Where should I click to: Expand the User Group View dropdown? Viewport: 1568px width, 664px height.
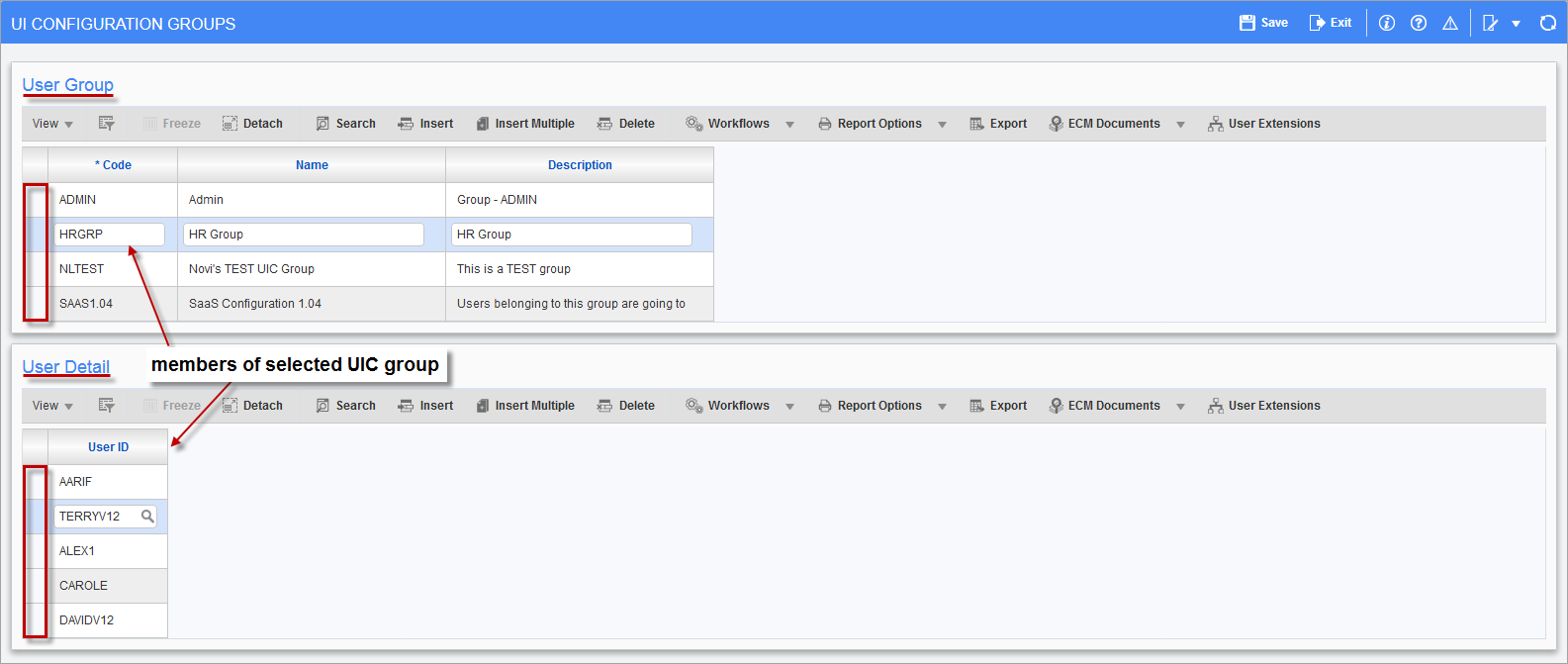pos(52,124)
